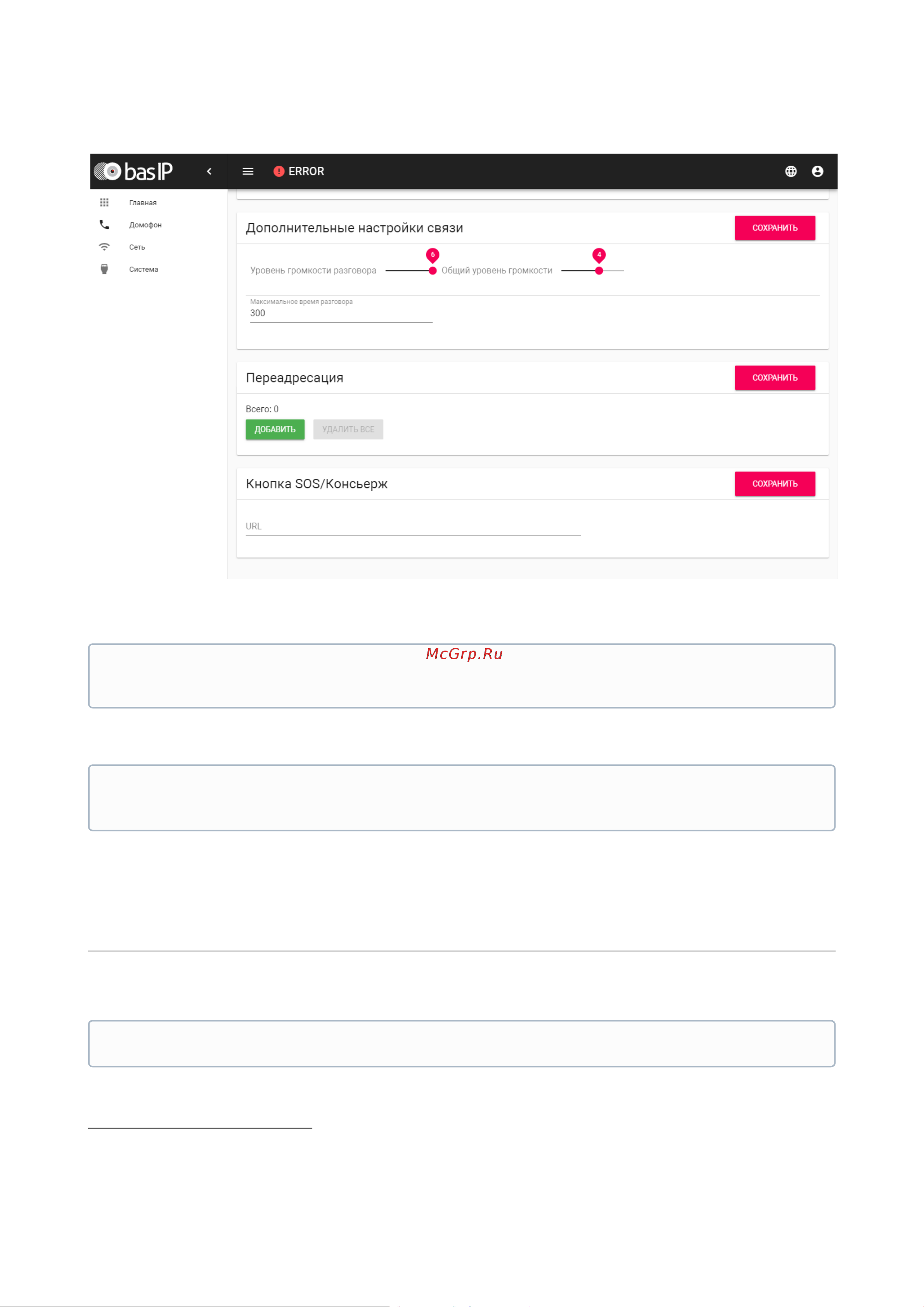
Task: Open language selector globe icon
Action: point(791,171)
